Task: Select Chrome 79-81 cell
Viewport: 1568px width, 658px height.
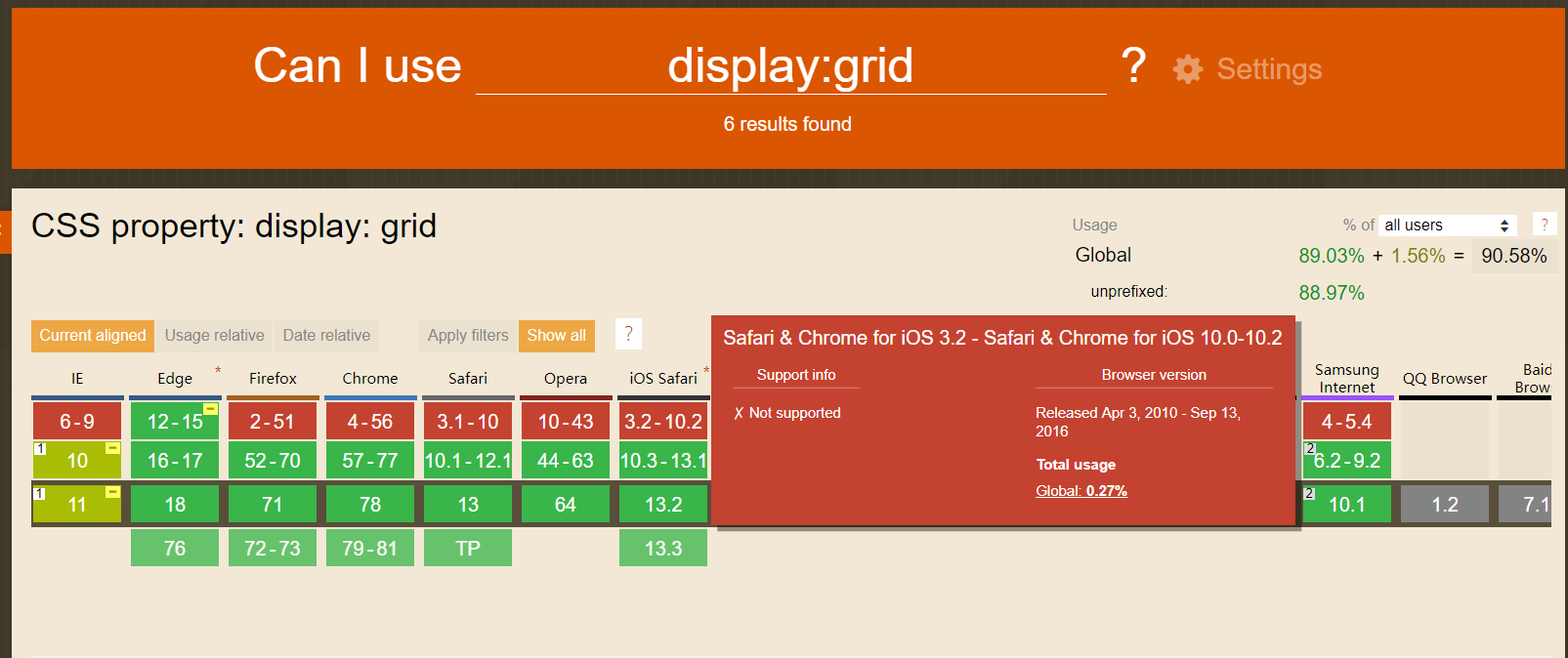Action: [370, 549]
